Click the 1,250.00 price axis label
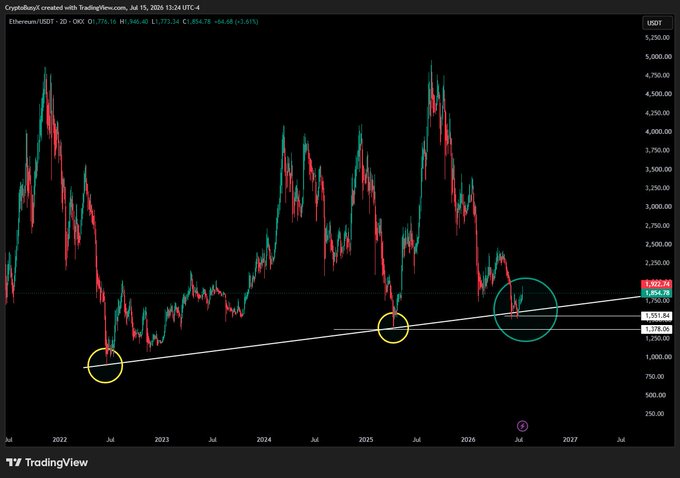Screen dimensions: 680x478 coord(657,338)
